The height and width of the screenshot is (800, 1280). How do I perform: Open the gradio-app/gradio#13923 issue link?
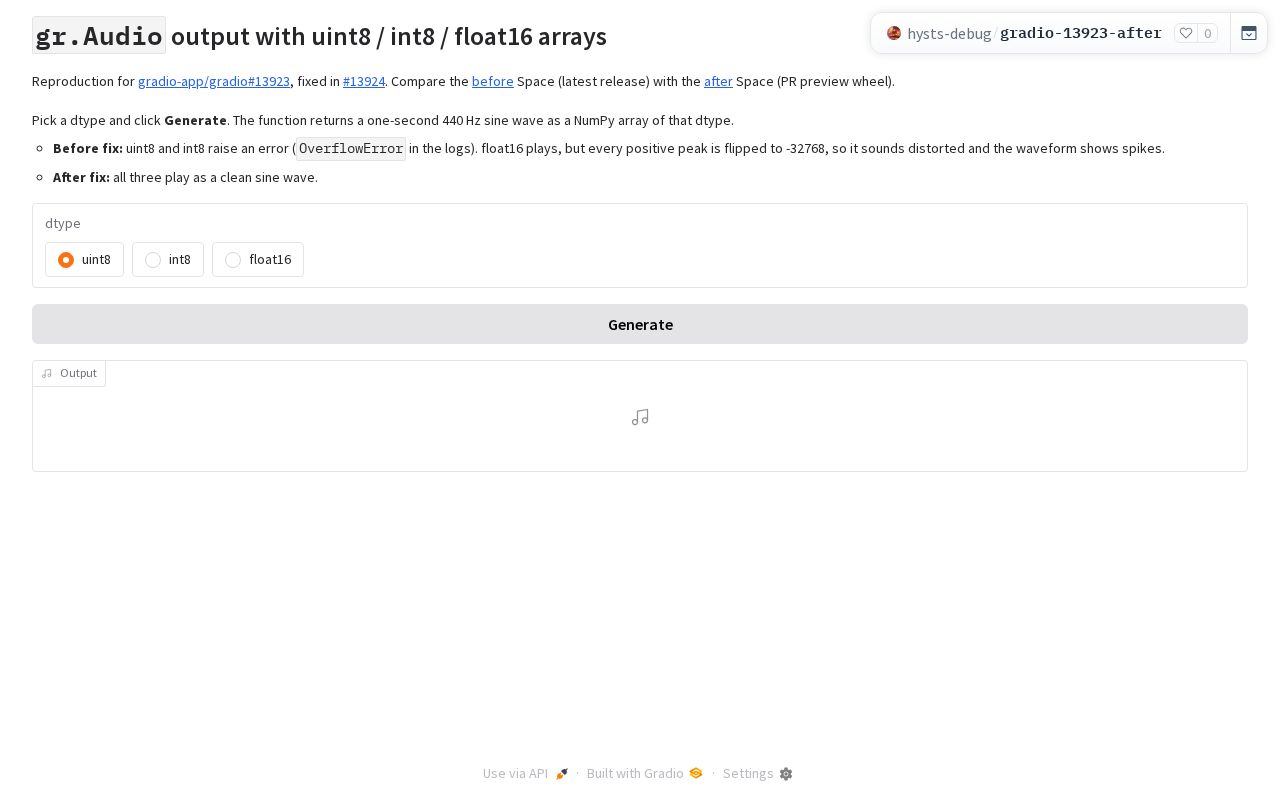[214, 82]
